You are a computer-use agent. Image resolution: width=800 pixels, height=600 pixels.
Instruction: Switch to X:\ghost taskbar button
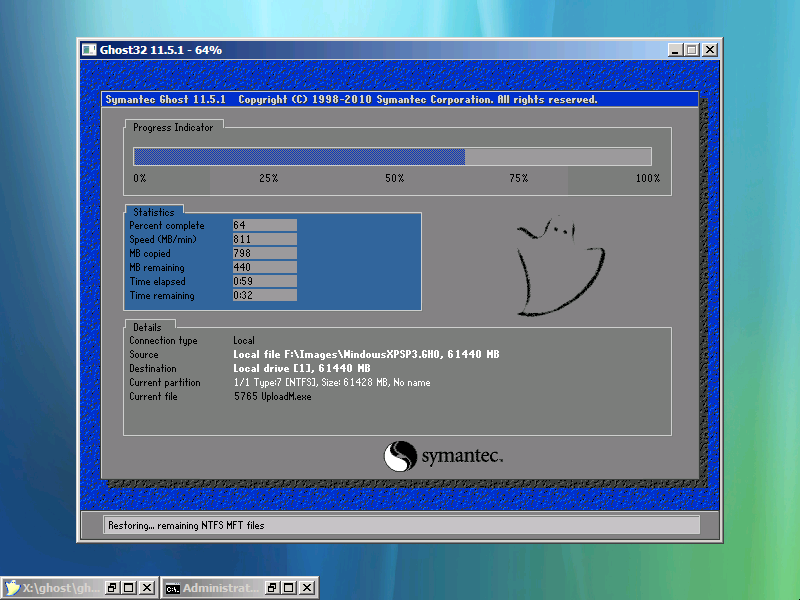tap(79, 588)
